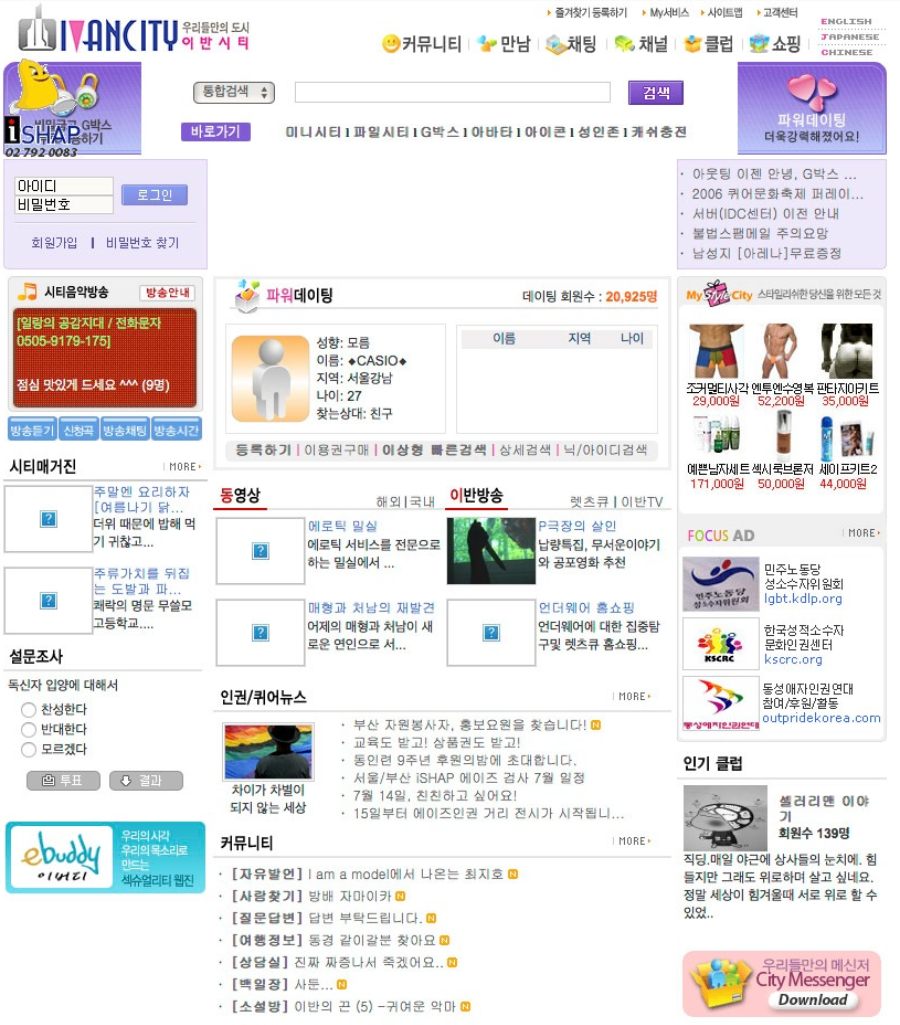Open the 통합검색 dropdown

click(x=233, y=92)
